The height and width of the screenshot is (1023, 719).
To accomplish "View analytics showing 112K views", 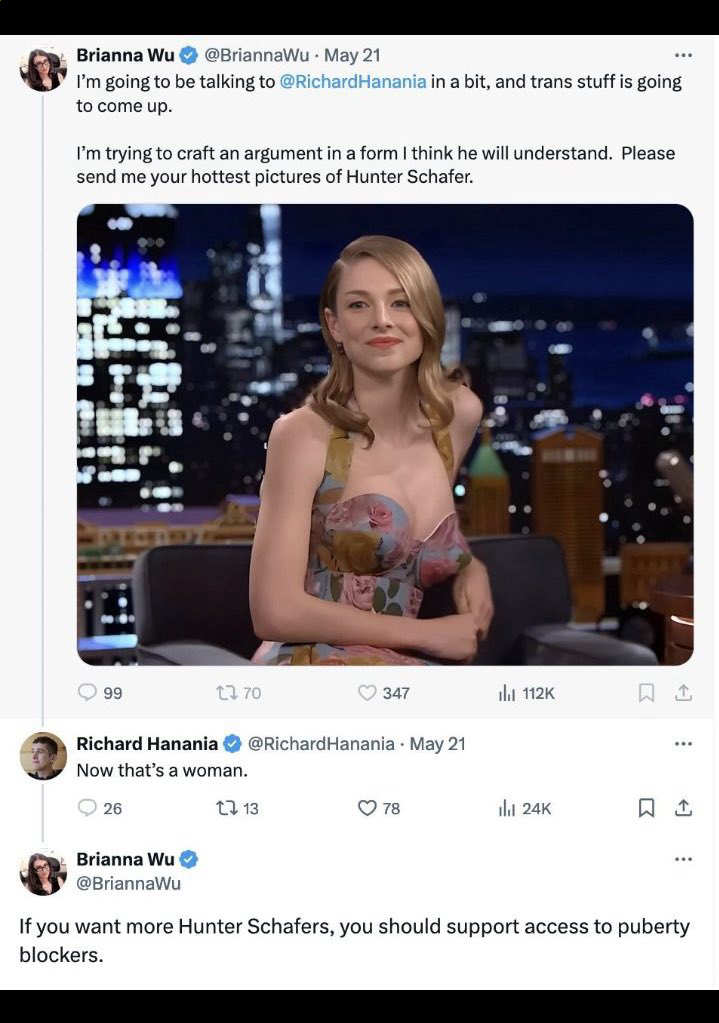I will (x=507, y=693).
